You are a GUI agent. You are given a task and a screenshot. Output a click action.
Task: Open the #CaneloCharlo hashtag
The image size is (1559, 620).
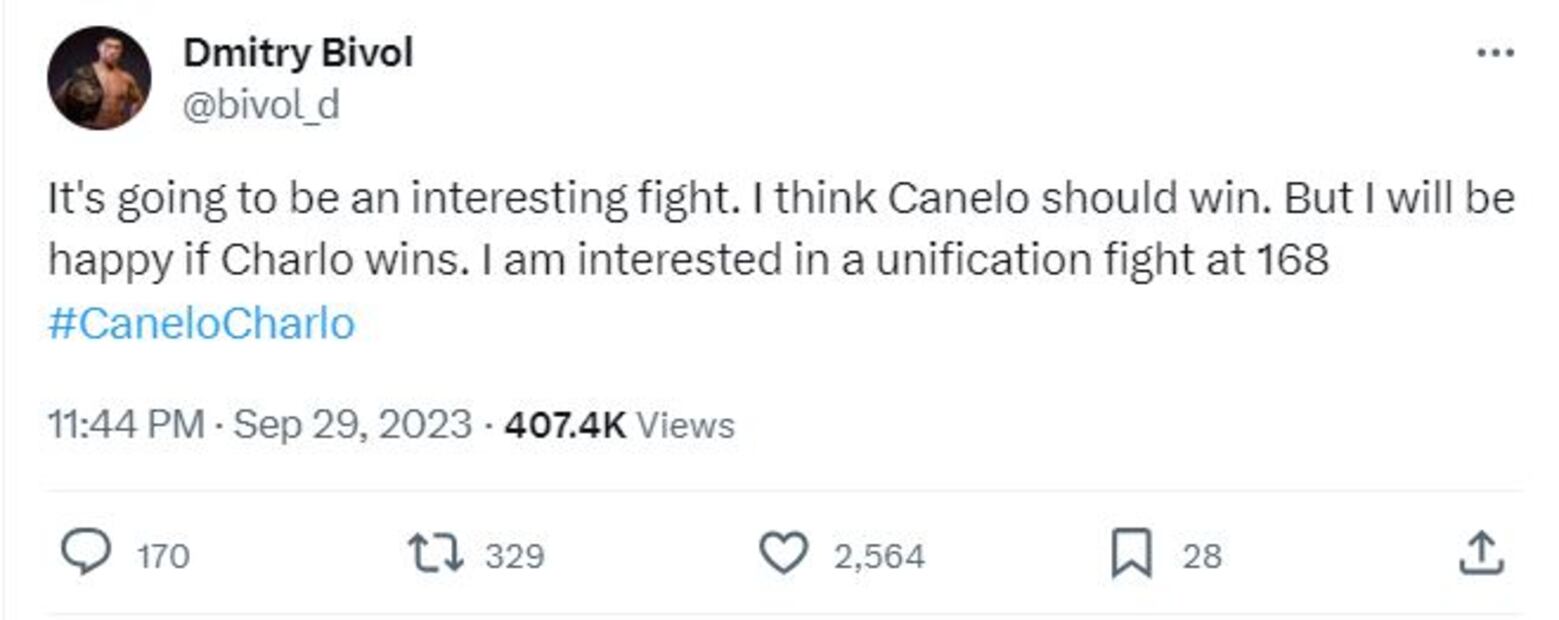(x=201, y=324)
